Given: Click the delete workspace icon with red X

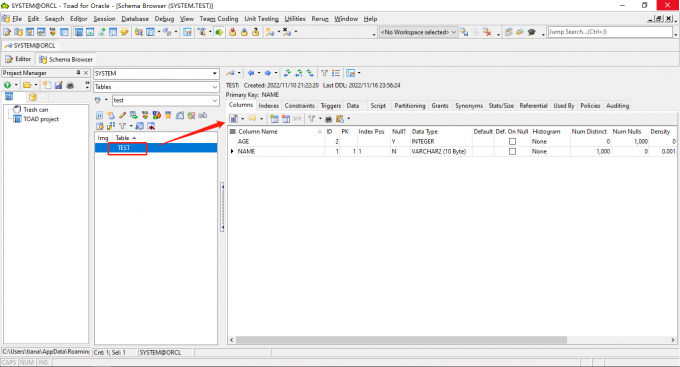Looking at the screenshot, I should click(487, 32).
